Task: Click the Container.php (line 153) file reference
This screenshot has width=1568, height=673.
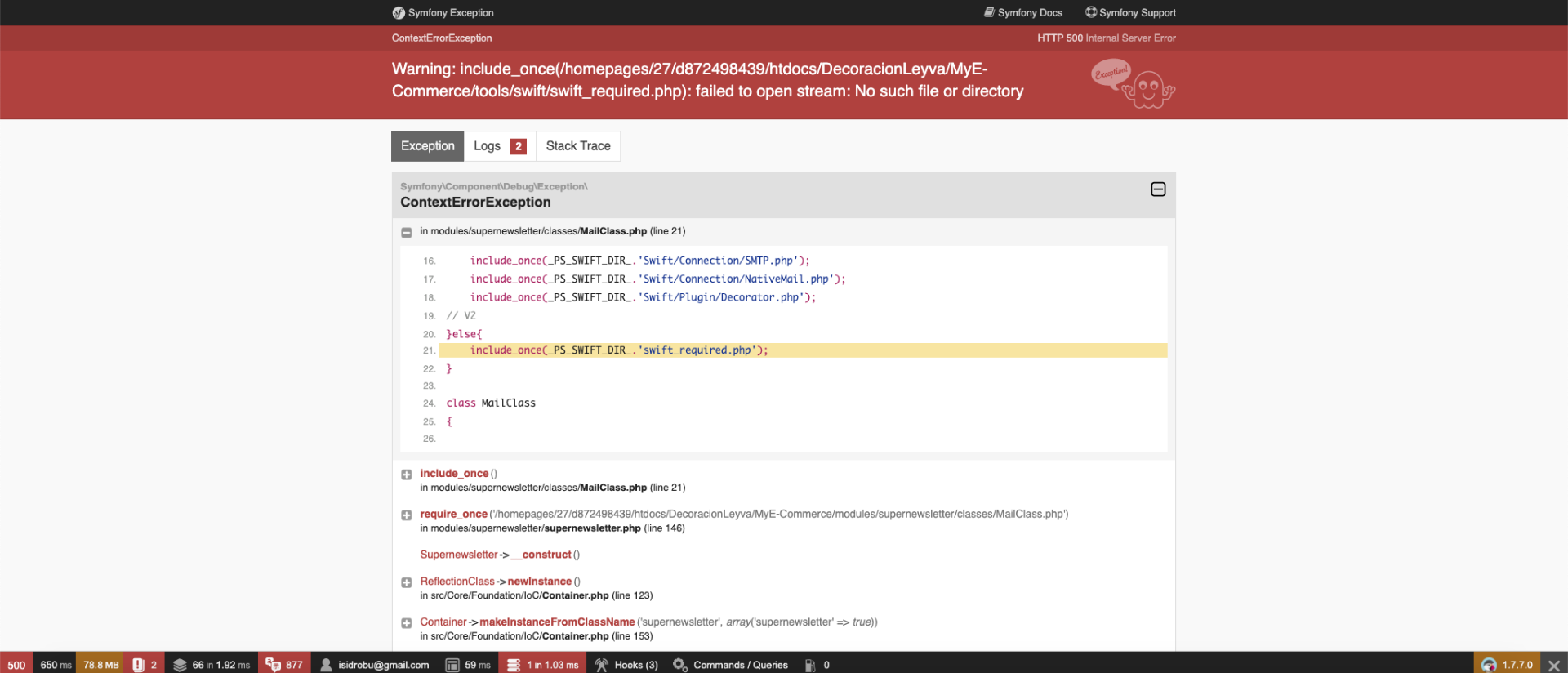Action: tap(536, 636)
